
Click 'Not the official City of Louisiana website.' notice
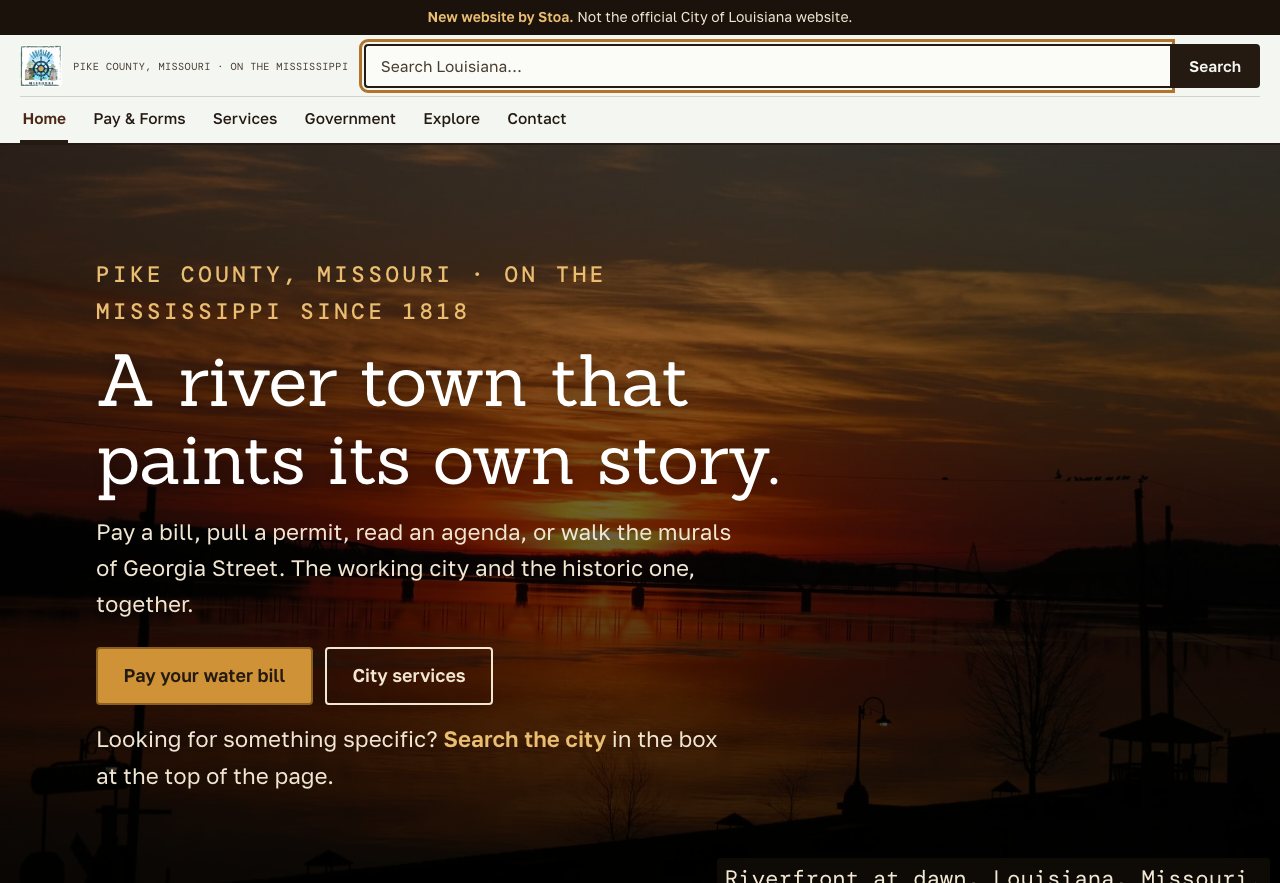click(714, 17)
